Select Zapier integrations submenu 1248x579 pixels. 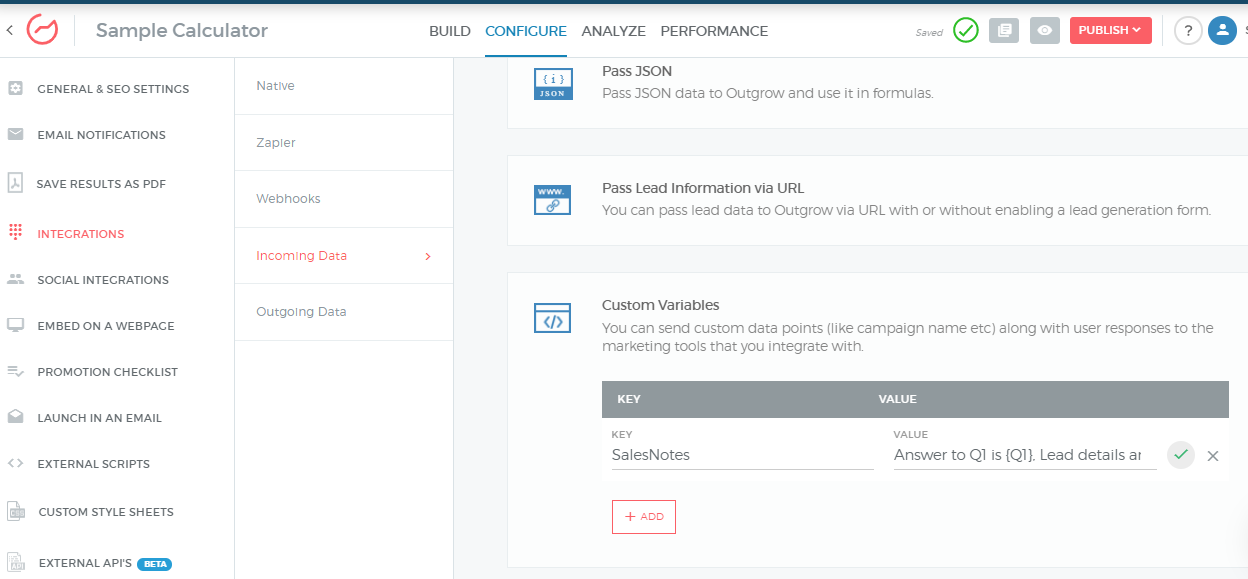click(276, 143)
